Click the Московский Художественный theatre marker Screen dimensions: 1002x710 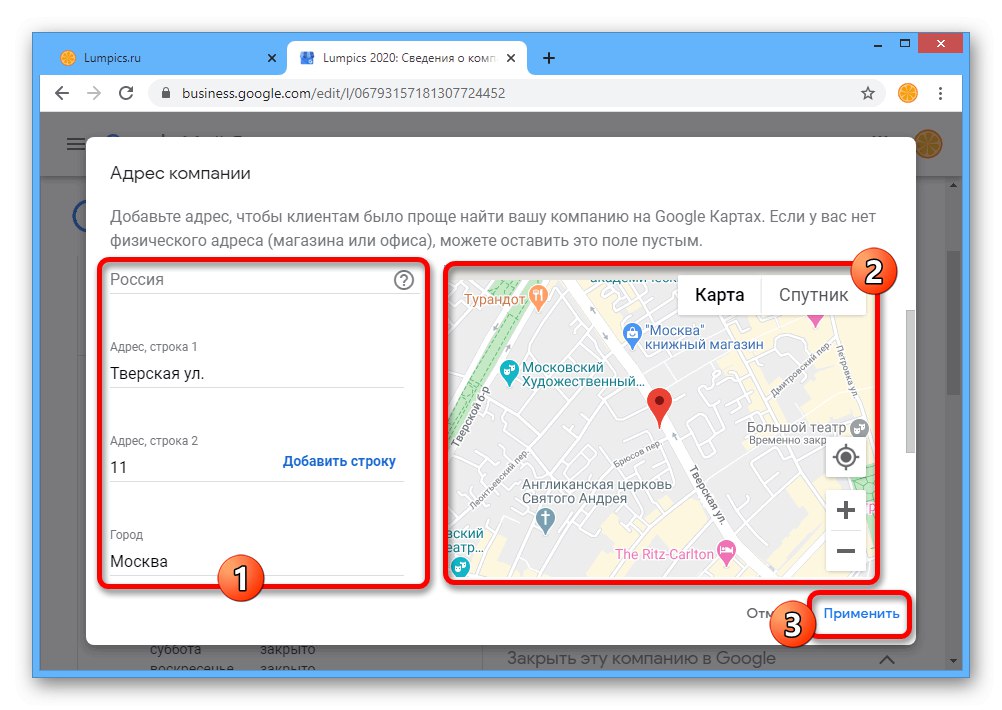509,373
